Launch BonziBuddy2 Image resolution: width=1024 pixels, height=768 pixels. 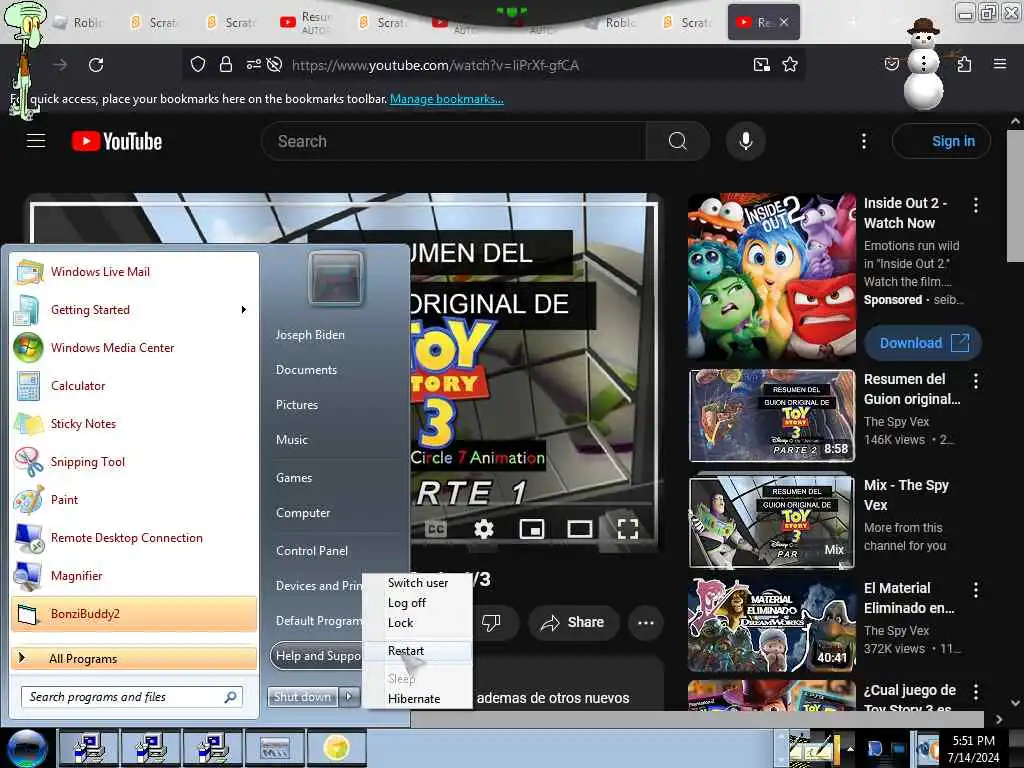[134, 614]
